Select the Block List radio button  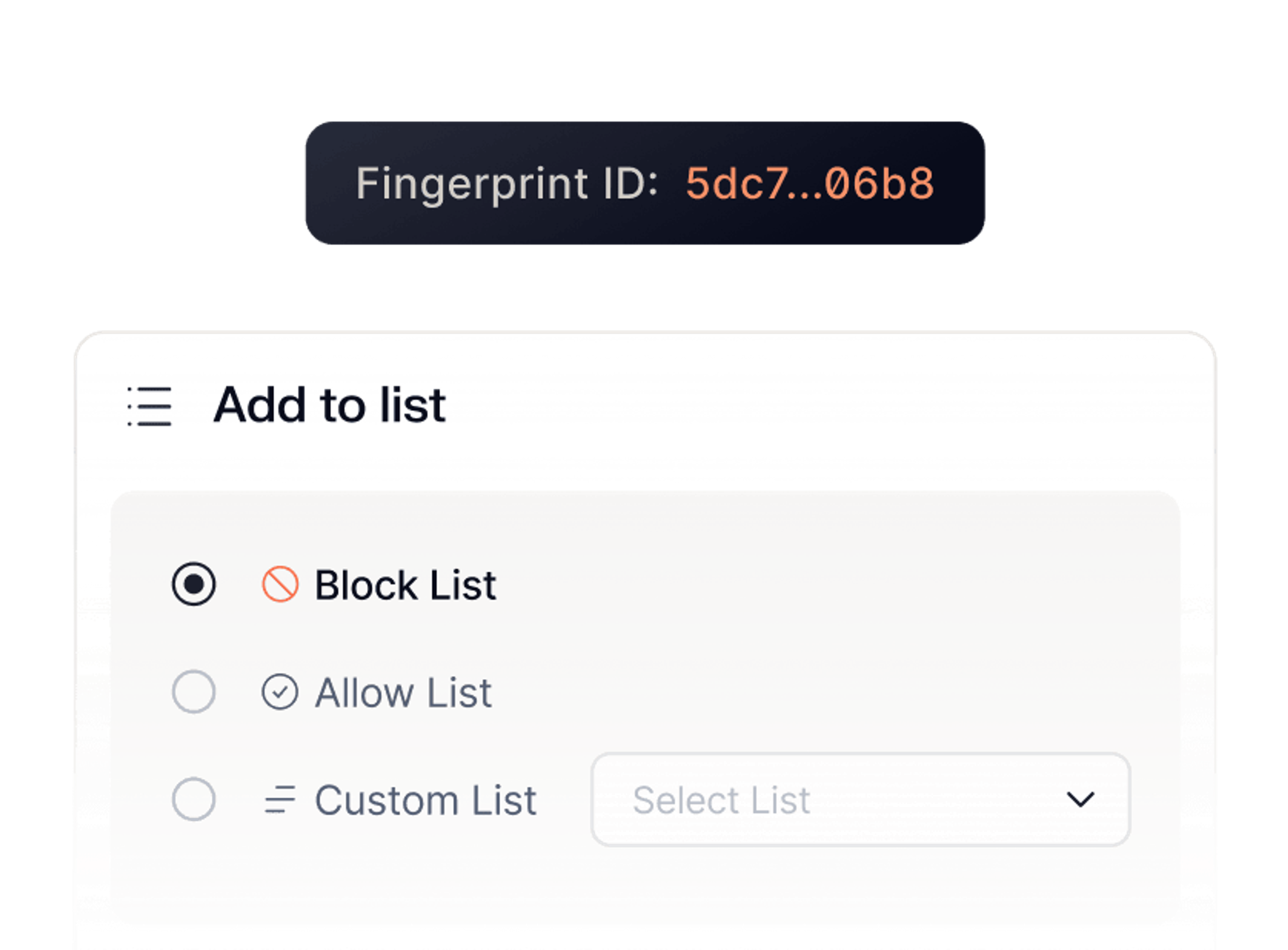click(194, 584)
